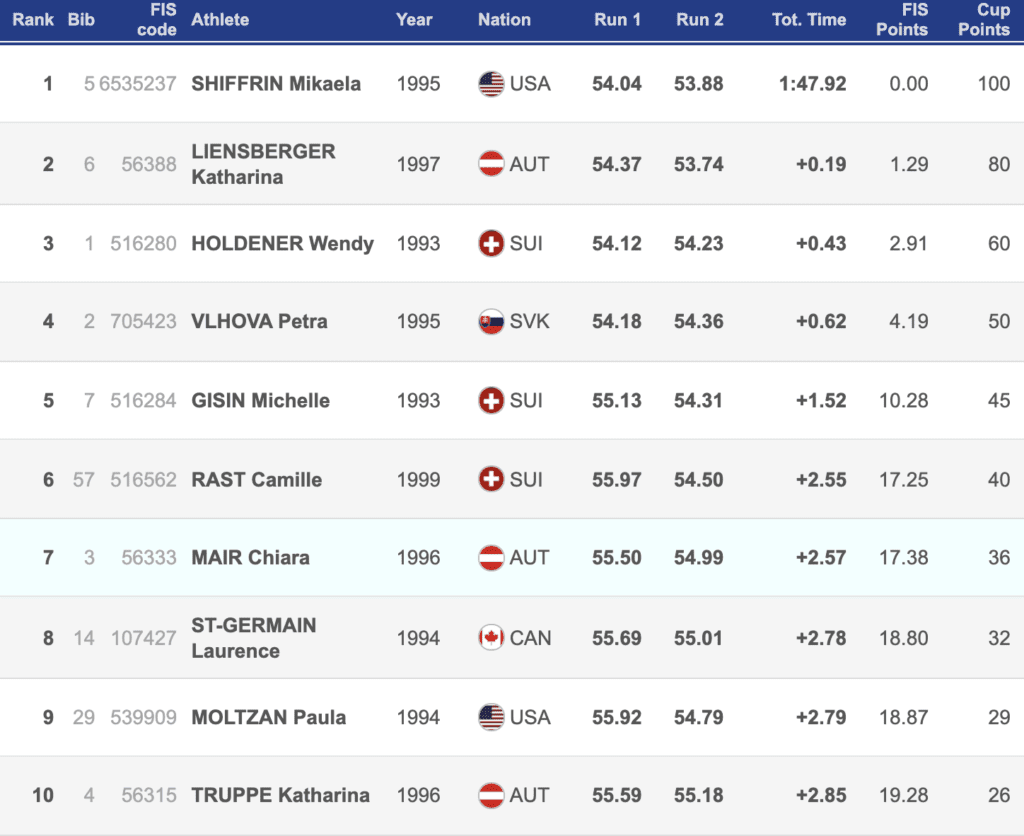This screenshot has width=1024, height=836.
Task: Click the USA flag beside Shiffrin's row
Action: [491, 84]
